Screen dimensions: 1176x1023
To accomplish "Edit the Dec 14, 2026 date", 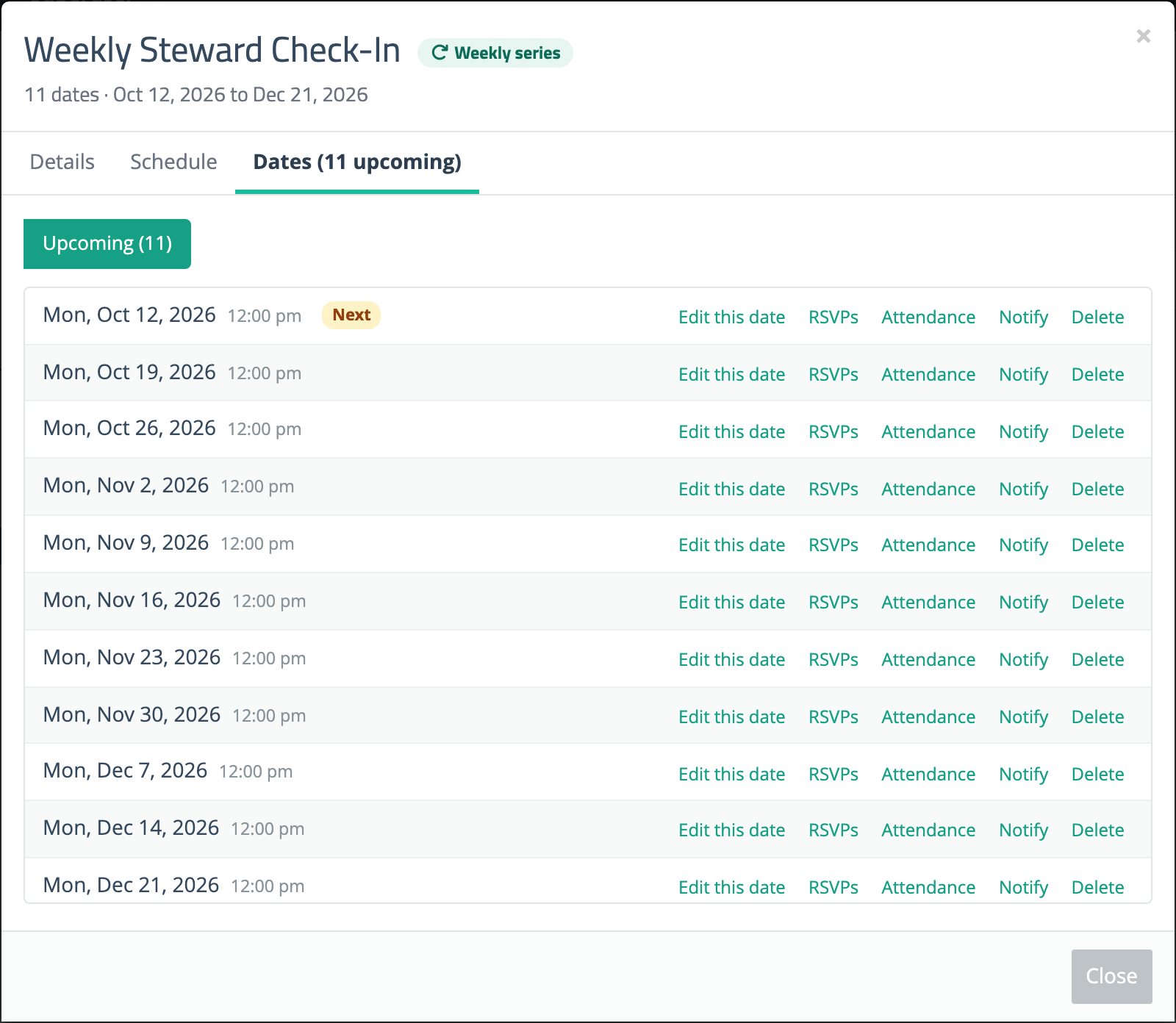I will pyautogui.click(x=731, y=830).
